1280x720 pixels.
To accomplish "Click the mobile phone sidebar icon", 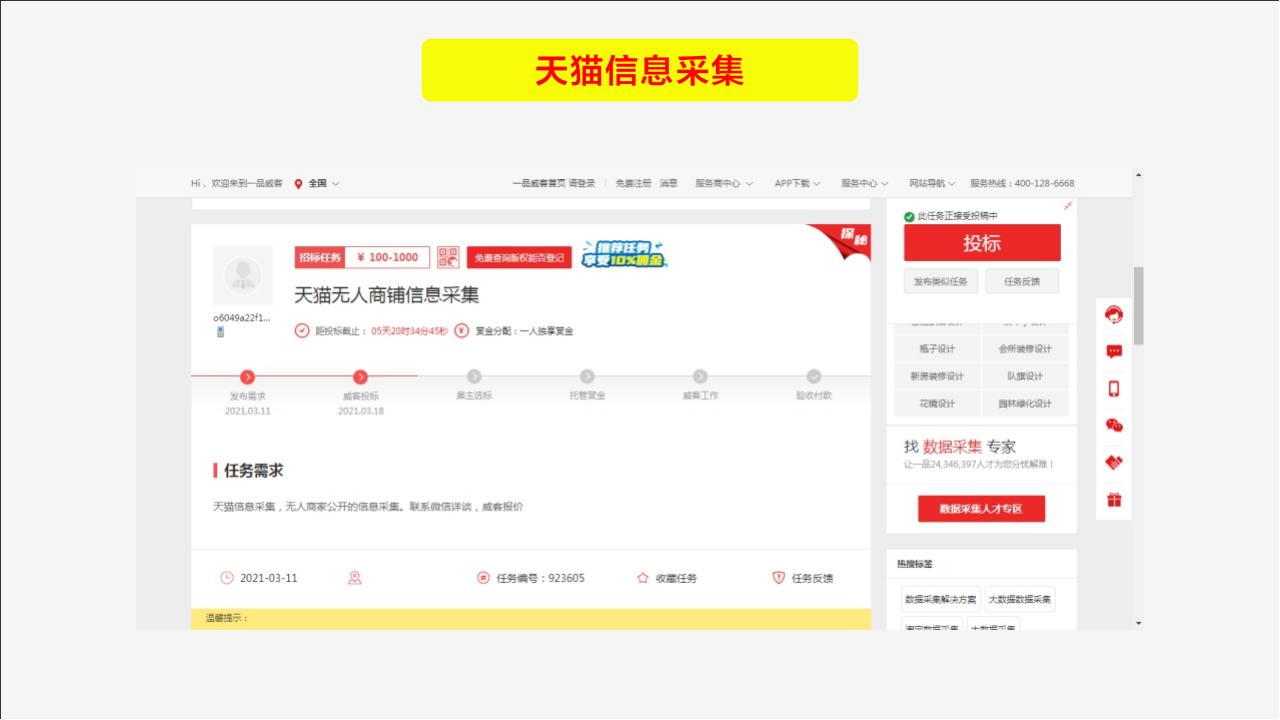I will (1114, 389).
